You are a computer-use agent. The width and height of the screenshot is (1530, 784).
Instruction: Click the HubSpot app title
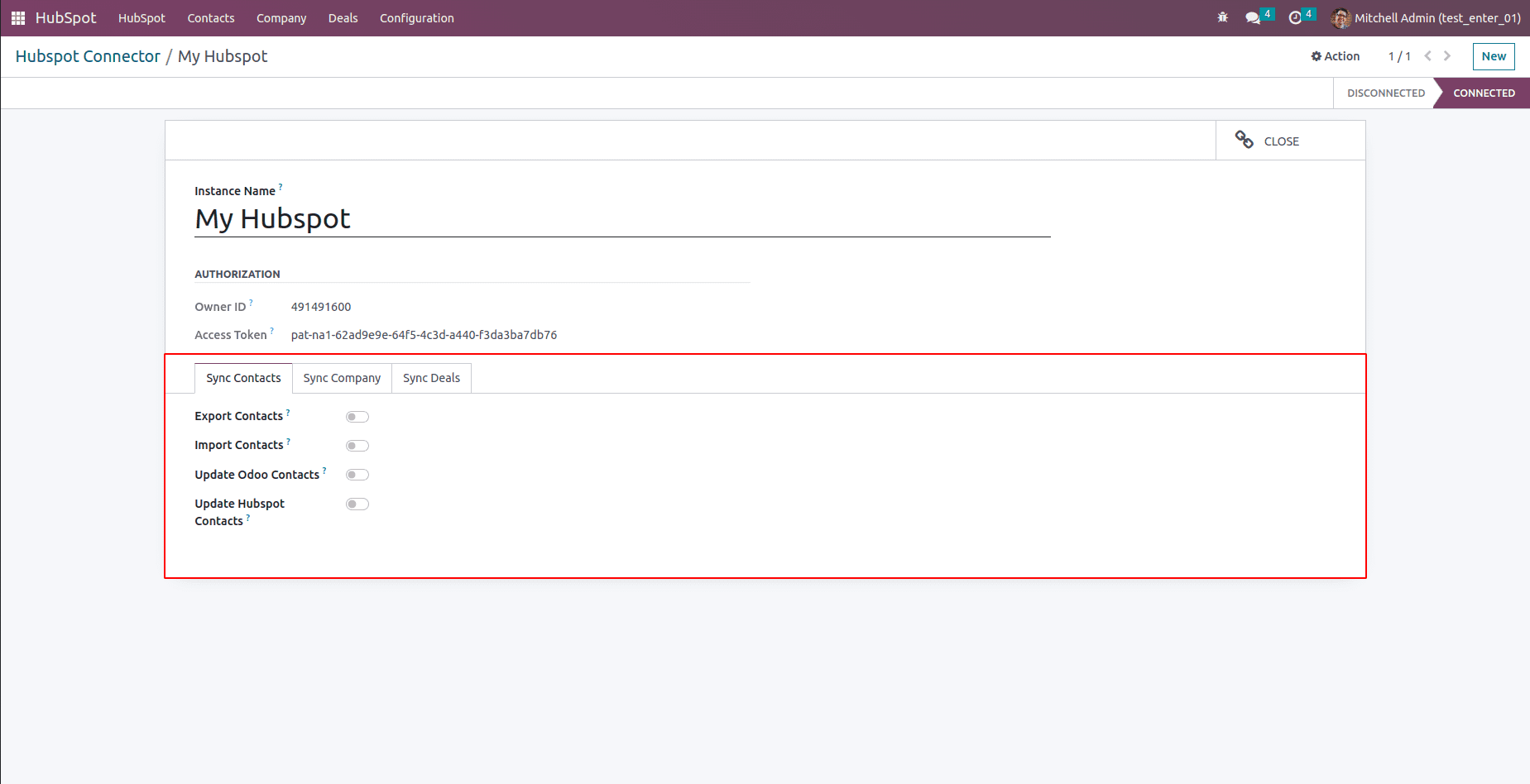(x=65, y=18)
